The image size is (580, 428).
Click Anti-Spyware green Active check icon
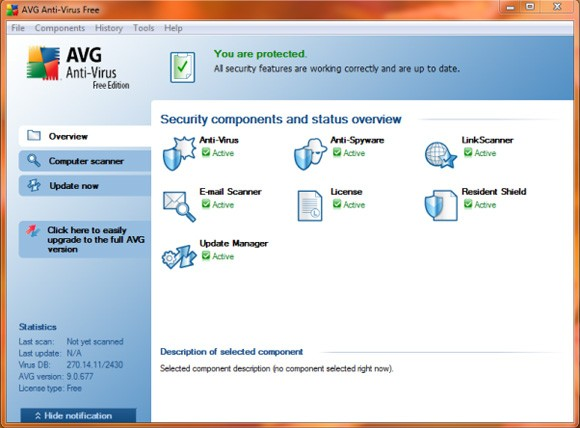click(x=337, y=152)
